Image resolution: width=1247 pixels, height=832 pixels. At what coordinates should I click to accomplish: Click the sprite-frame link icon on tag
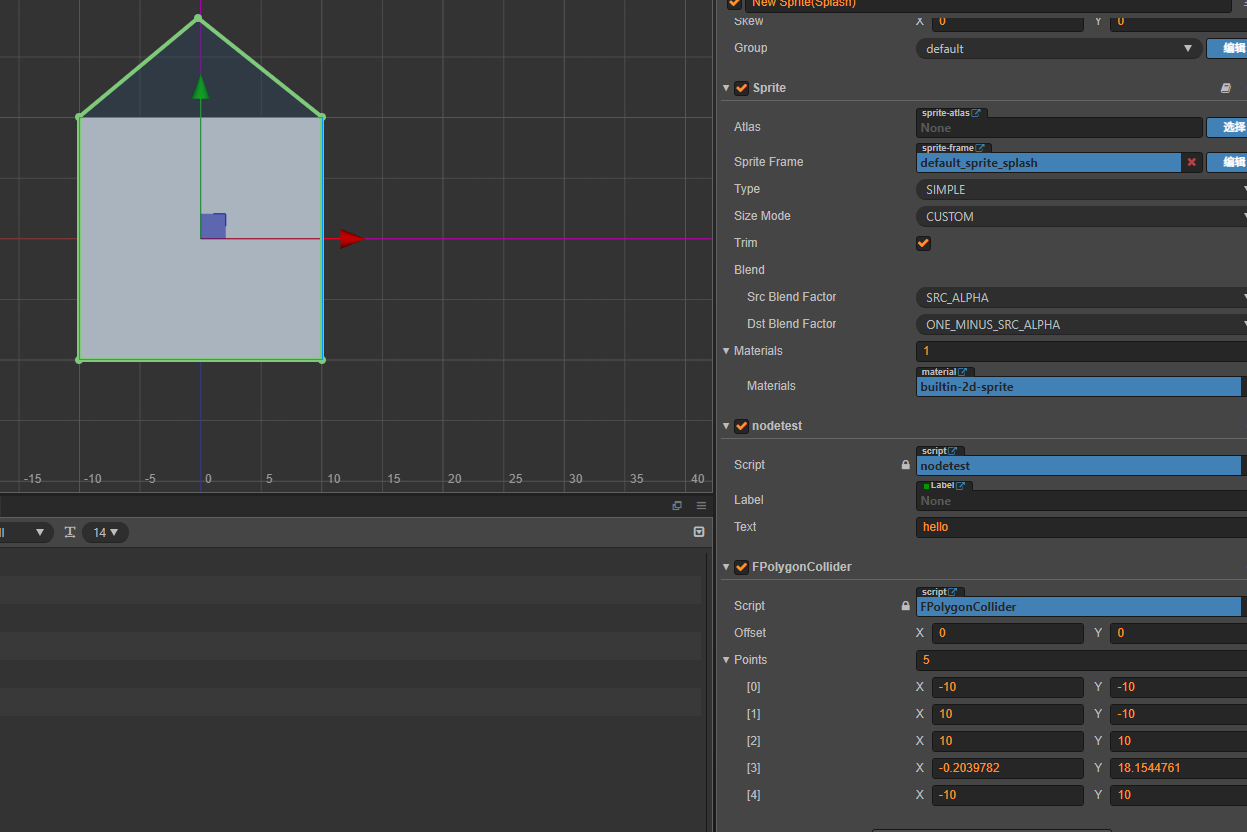980,148
